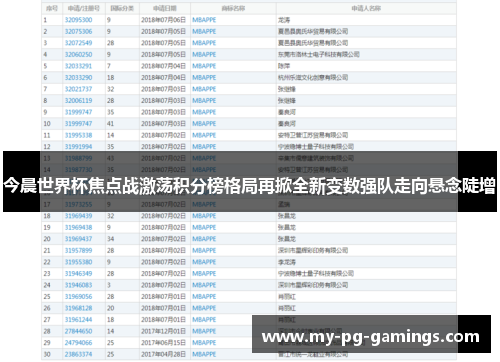Open registration number 31973255 link
This screenshot has height=362, width=500.
(78, 204)
